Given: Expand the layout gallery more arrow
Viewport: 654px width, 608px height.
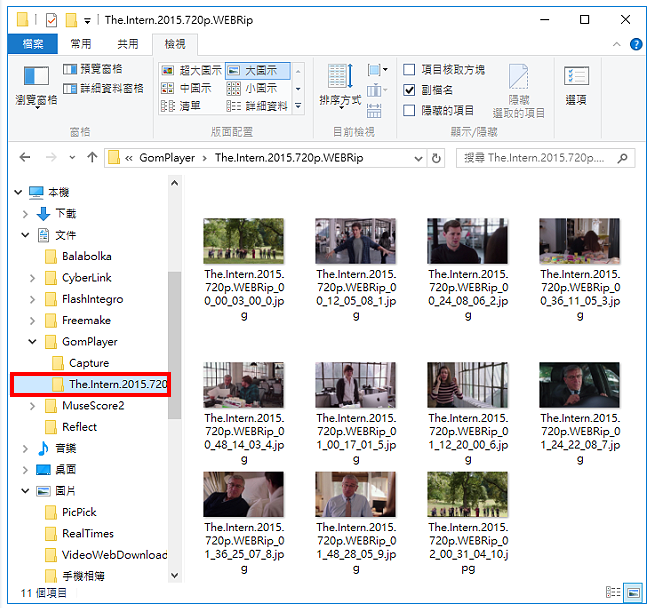Looking at the screenshot, I should click(x=298, y=106).
